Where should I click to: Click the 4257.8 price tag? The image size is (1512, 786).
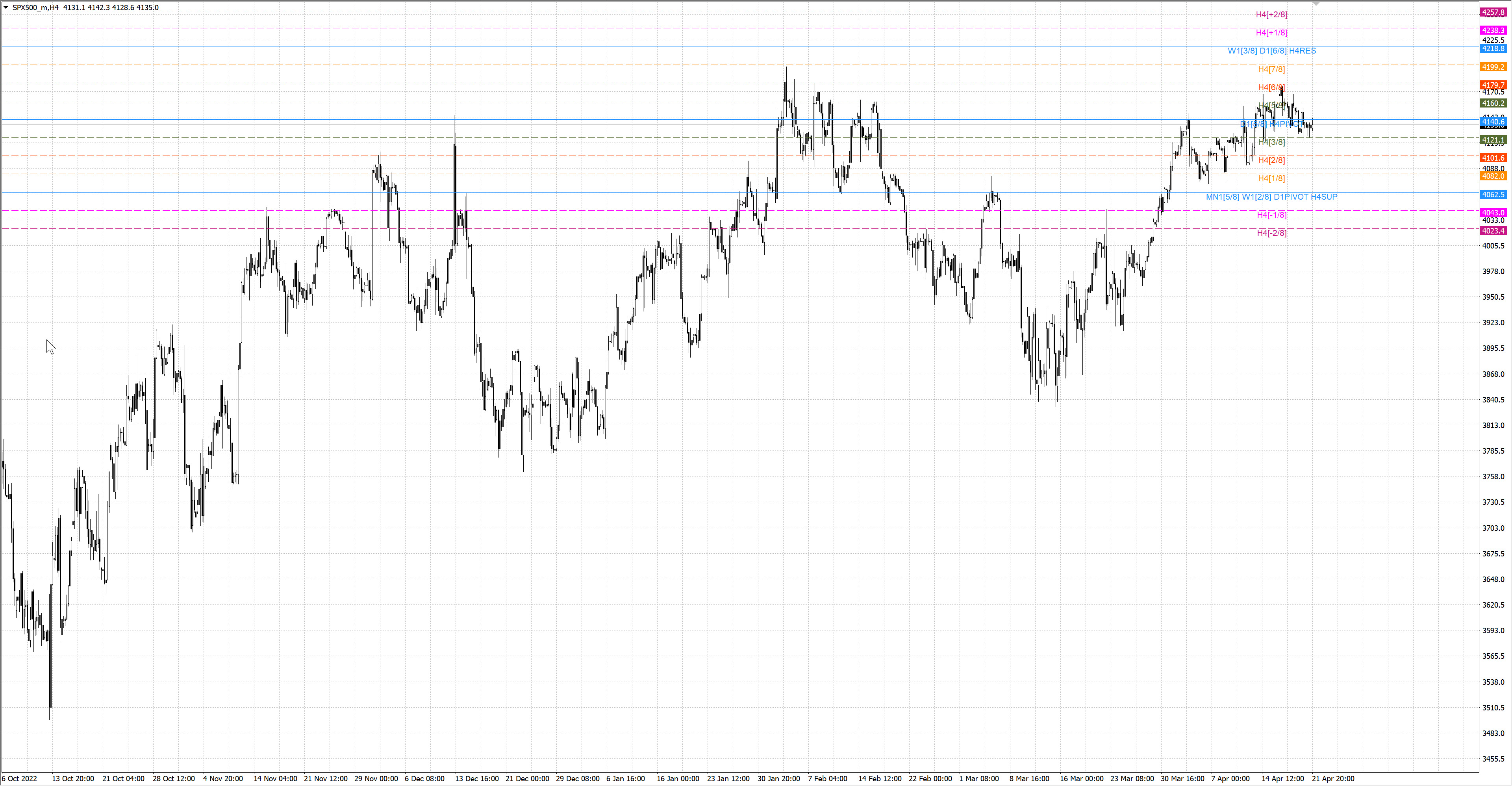coord(1493,12)
